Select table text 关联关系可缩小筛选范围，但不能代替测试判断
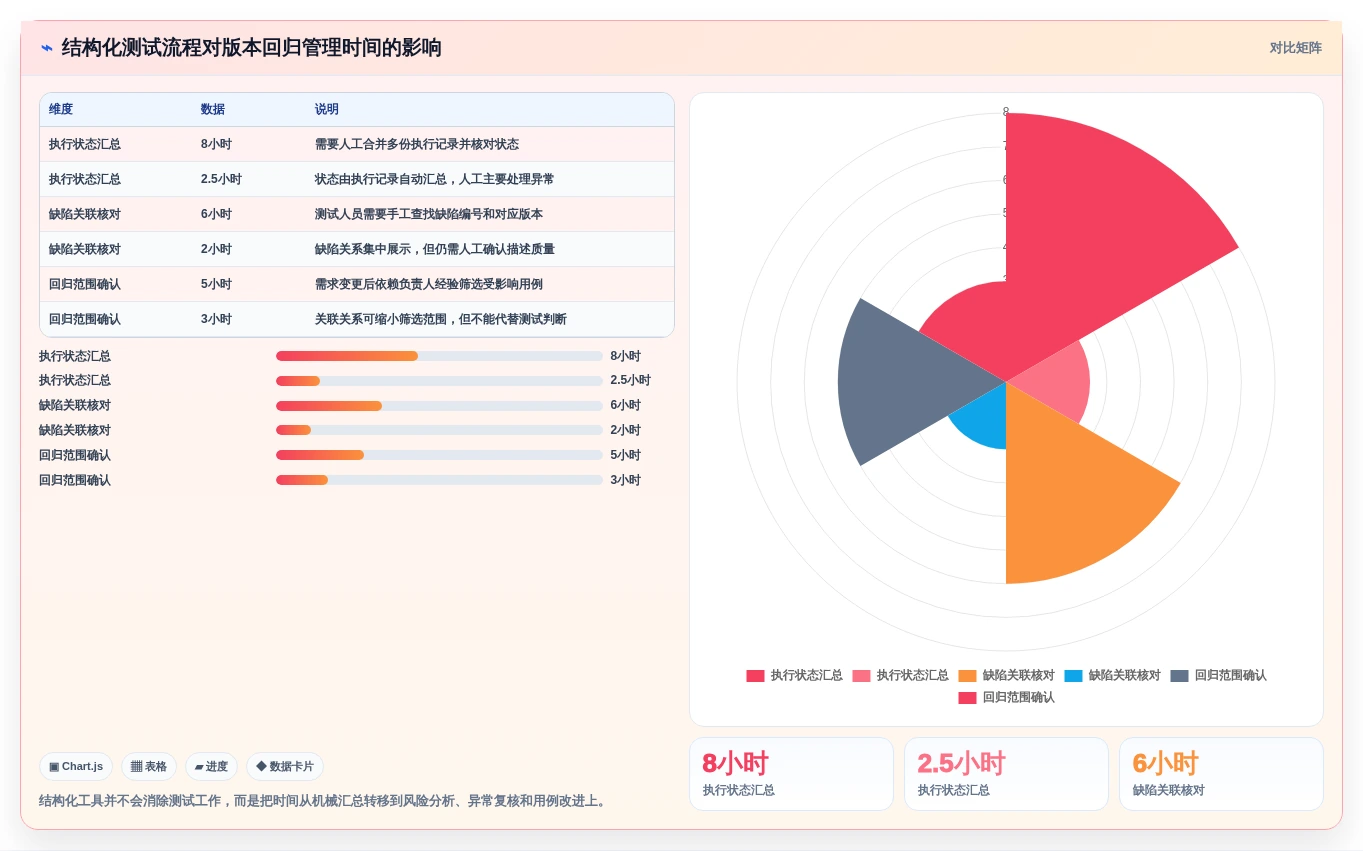1363x851 pixels. point(440,320)
